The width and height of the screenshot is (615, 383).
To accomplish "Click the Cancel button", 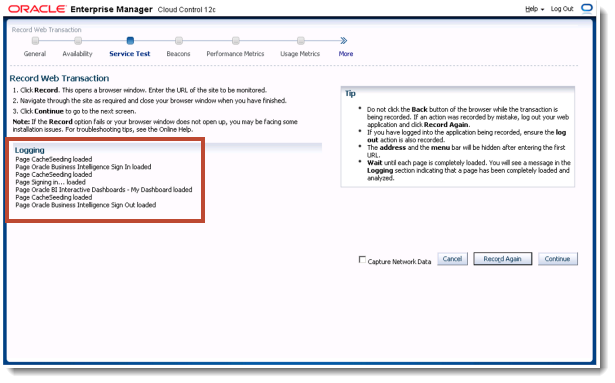I will click(452, 259).
